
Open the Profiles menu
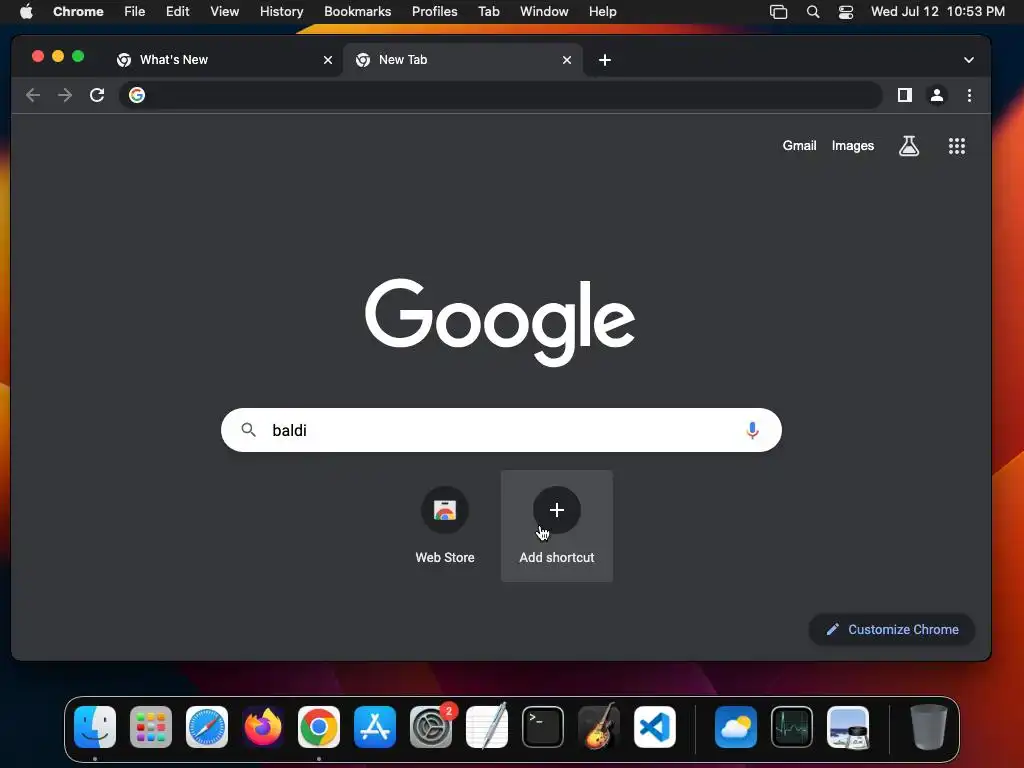tap(434, 12)
